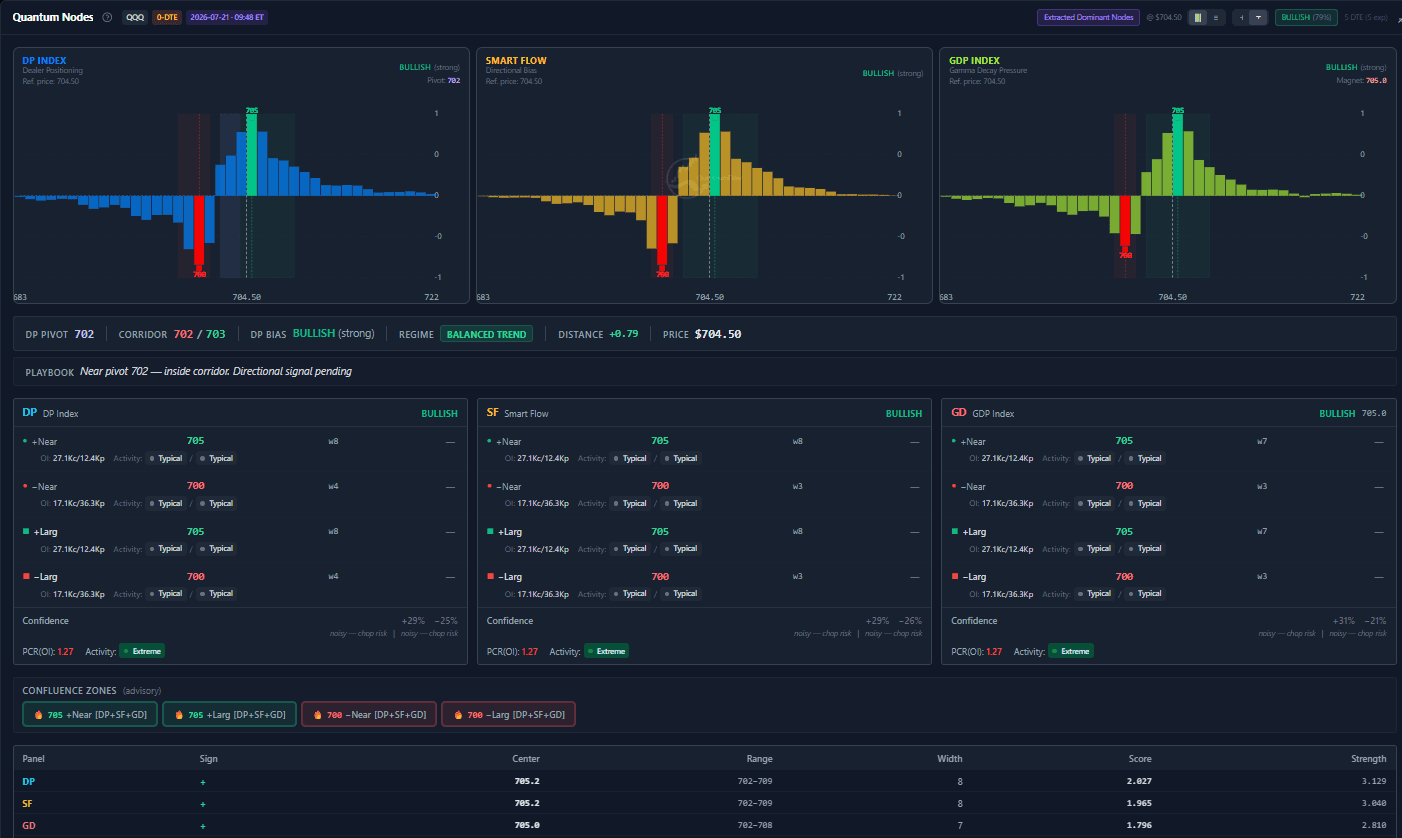
Task: Click the green 705 bar in GDP Index chart
Action: (x=1177, y=156)
